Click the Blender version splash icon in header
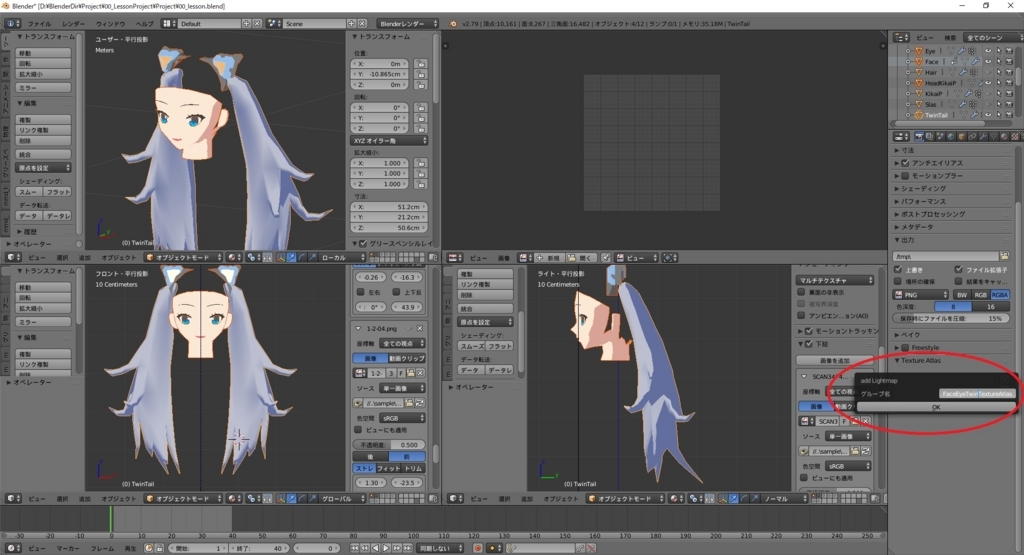1024x555 pixels. pyautogui.click(x=453, y=24)
